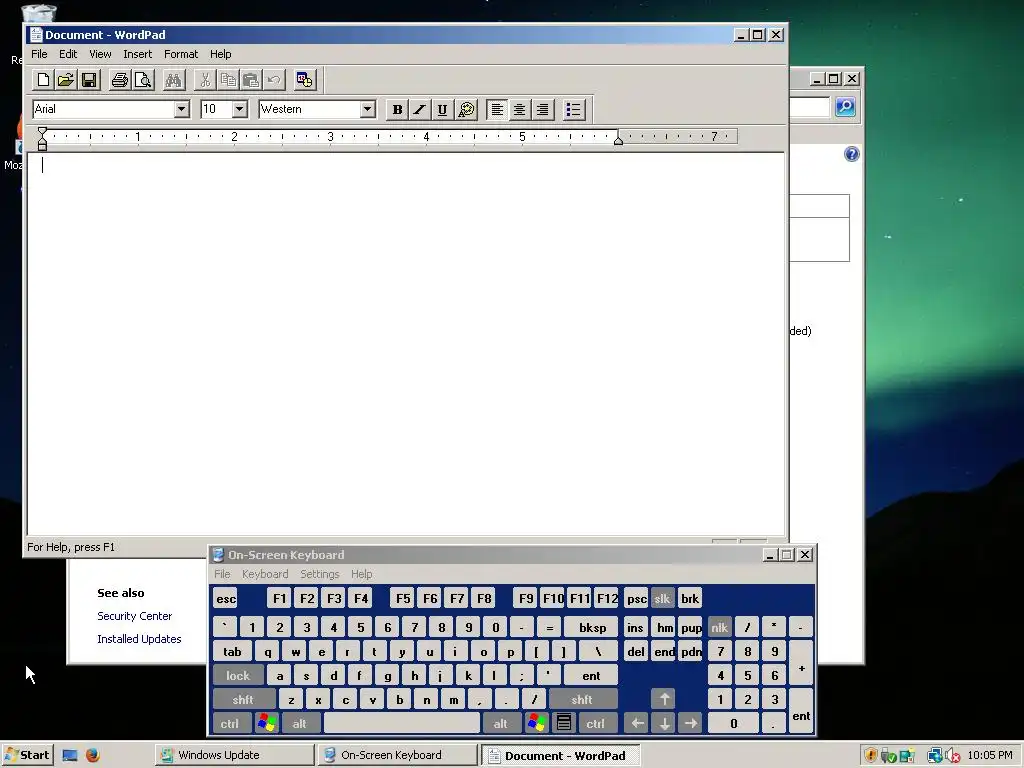Insert Date/Time toolbar icon

[x=304, y=80]
